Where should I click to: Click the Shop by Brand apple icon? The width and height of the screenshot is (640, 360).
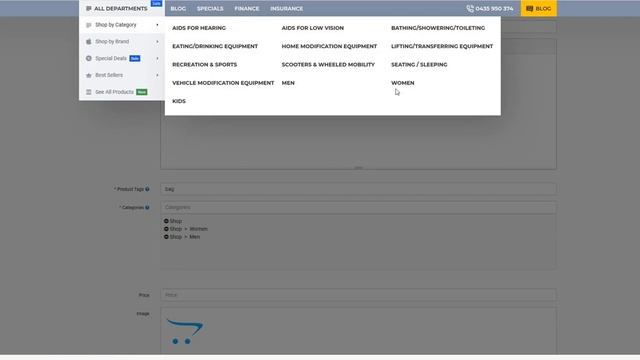pos(89,42)
